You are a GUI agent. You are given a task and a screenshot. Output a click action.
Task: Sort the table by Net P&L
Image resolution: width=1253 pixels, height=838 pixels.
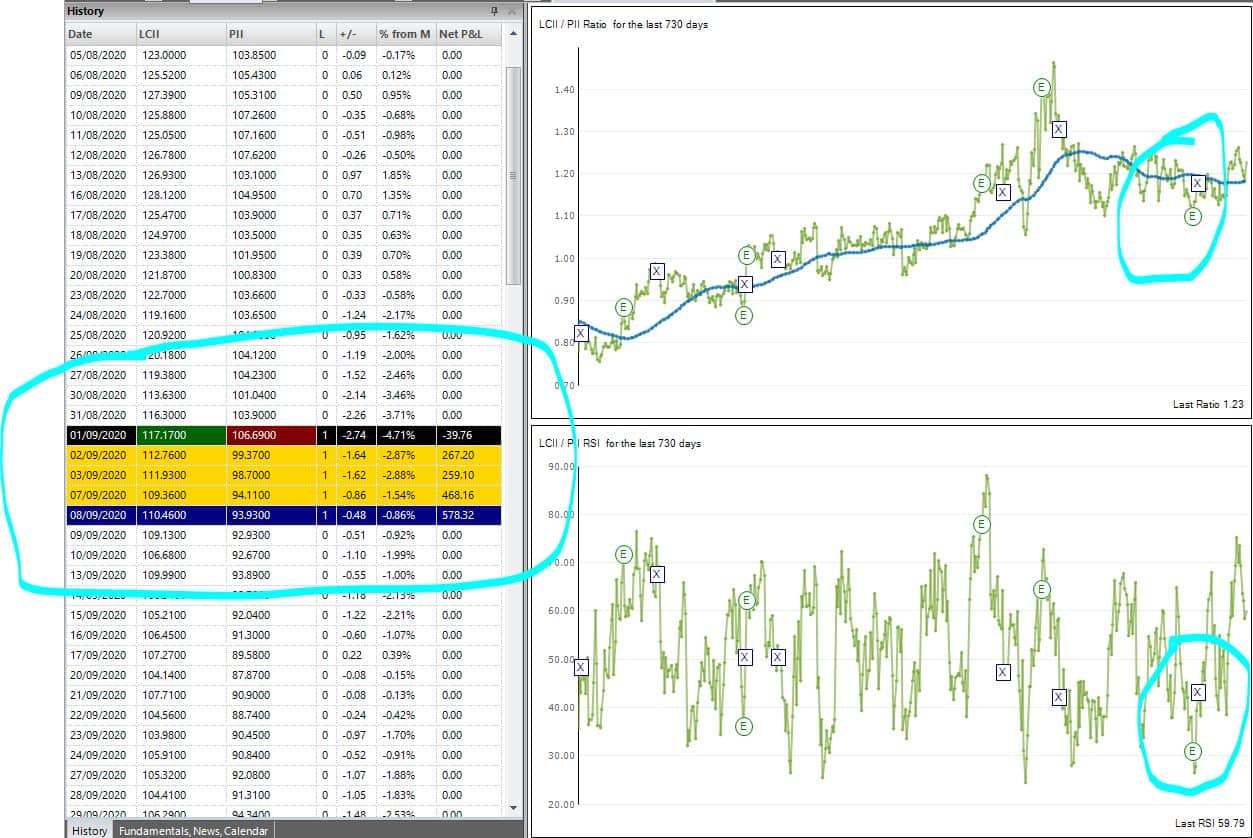click(463, 33)
